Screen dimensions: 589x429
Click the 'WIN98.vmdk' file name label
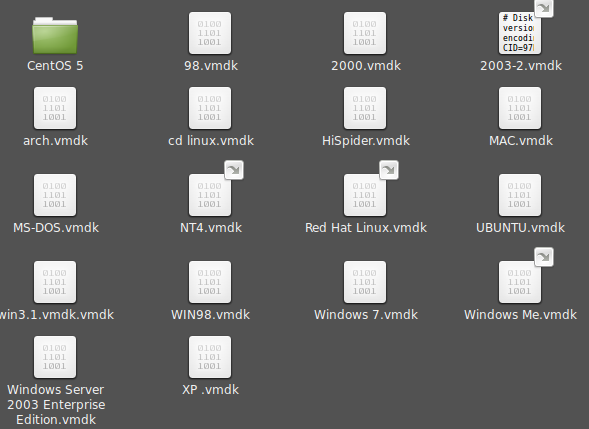[x=210, y=315]
